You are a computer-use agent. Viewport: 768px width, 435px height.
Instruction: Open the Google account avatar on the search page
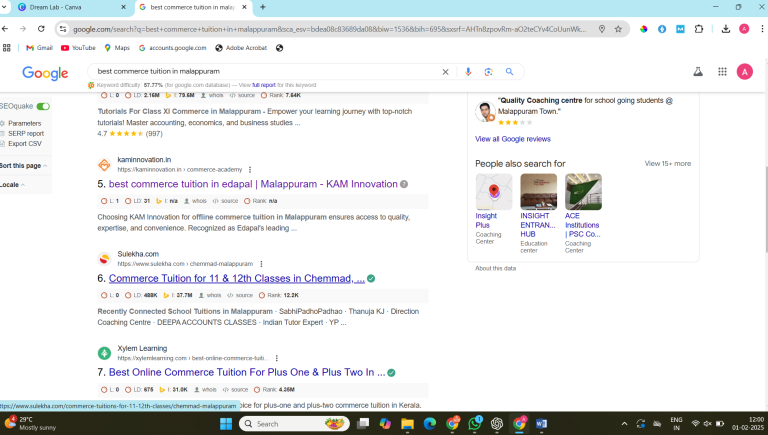tap(744, 72)
